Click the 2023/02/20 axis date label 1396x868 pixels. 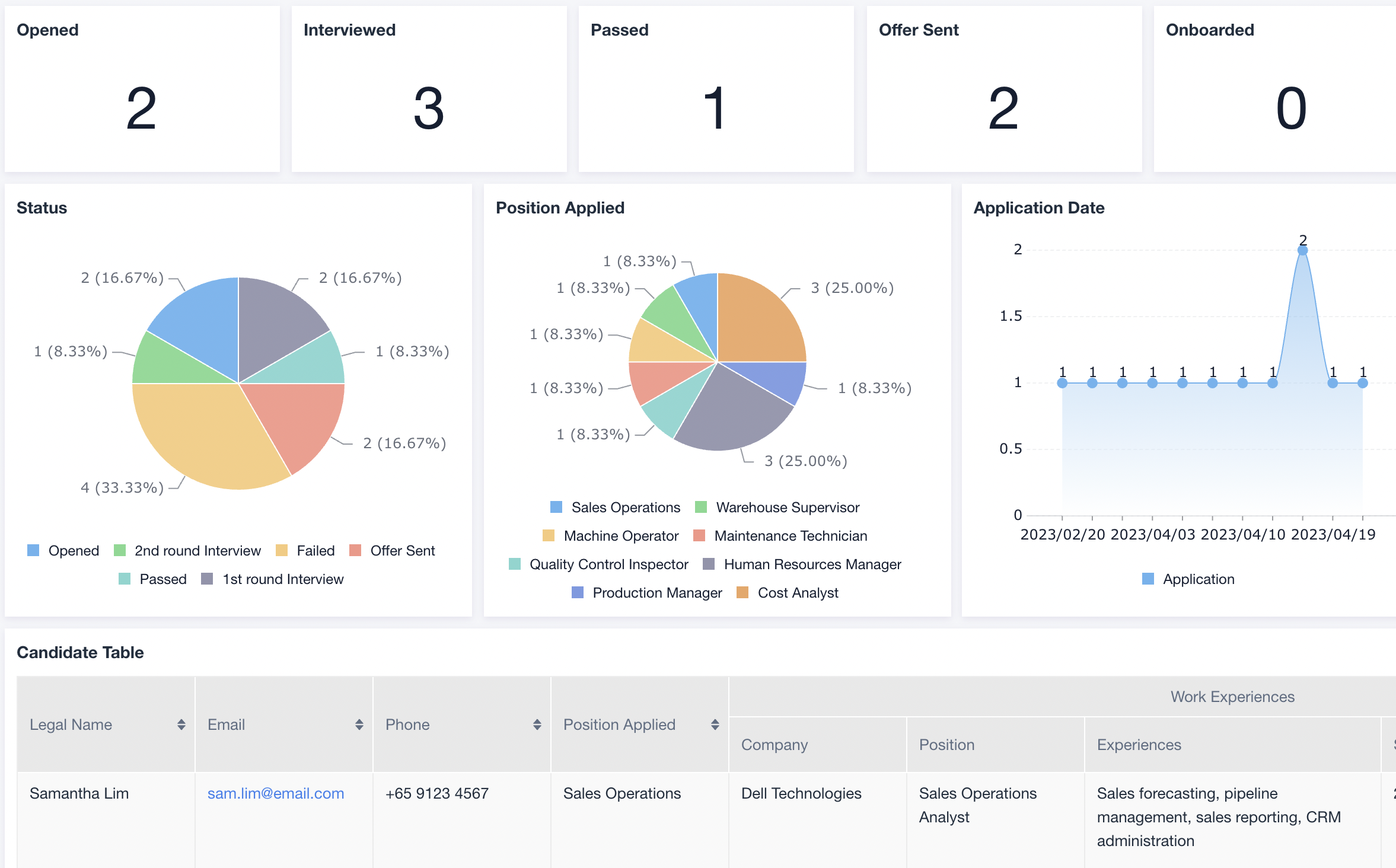pyautogui.click(x=1063, y=535)
